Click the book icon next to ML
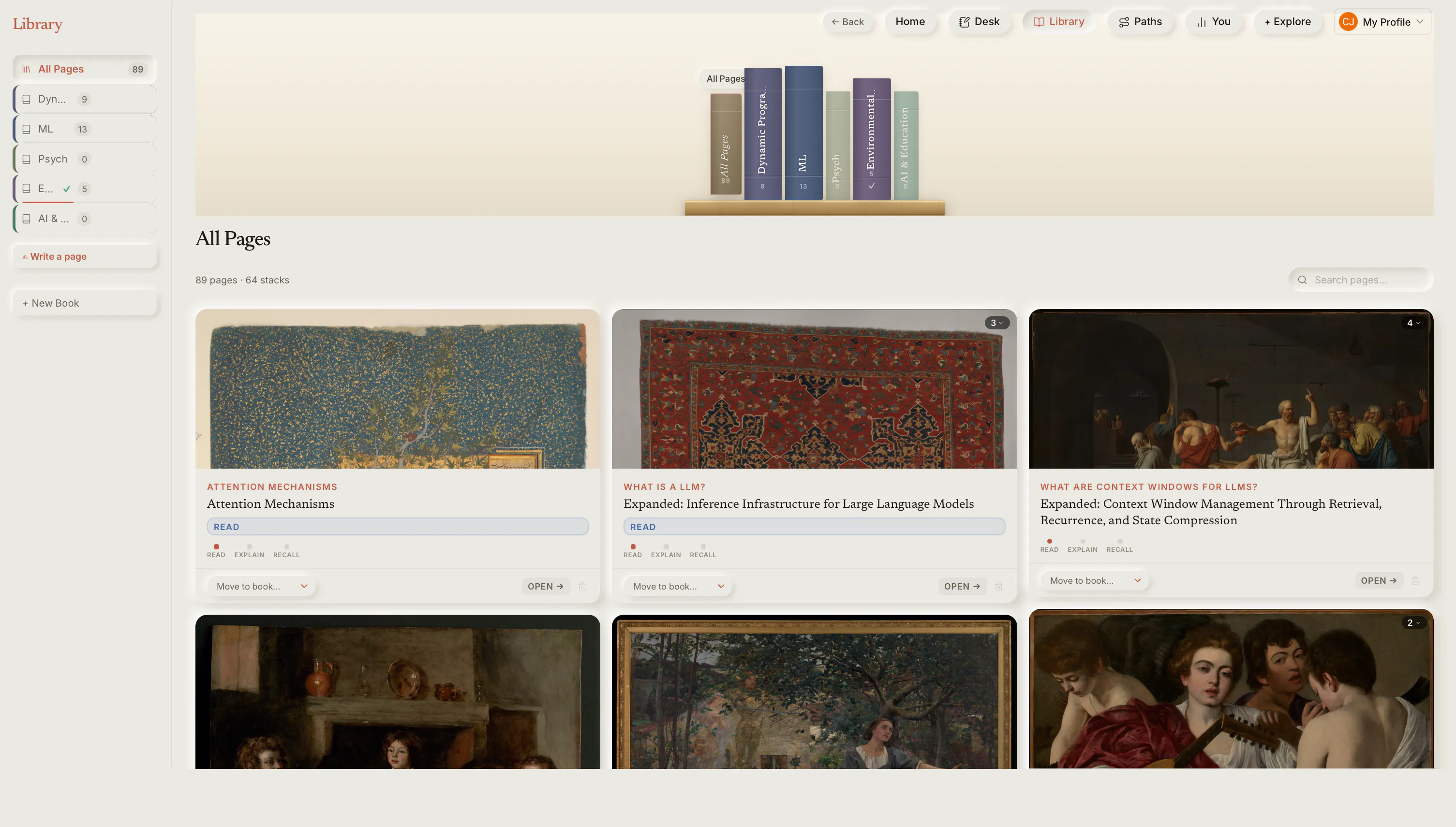Viewport: 1456px width, 827px height. [x=26, y=130]
